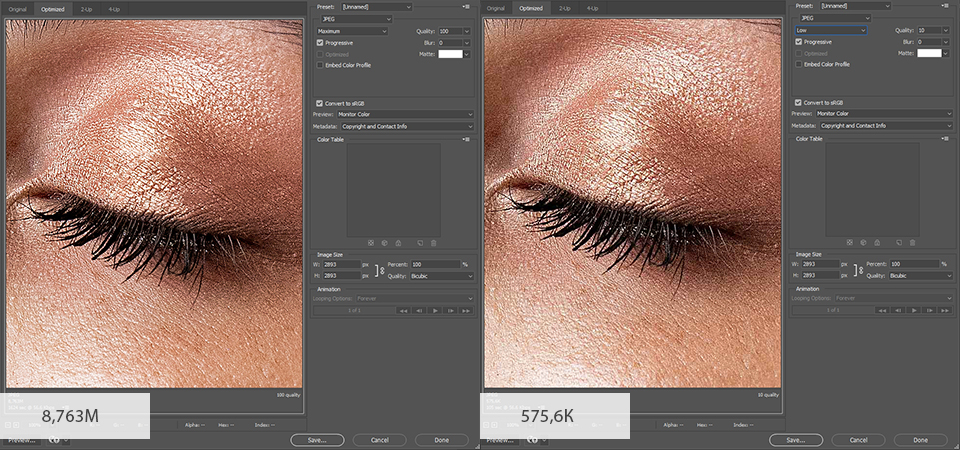Click the delete color trash icon, left dialog
960x450 pixels.
(433, 243)
